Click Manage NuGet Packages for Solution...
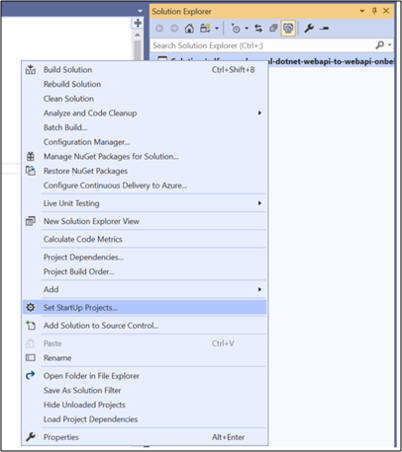 (x=145, y=156)
